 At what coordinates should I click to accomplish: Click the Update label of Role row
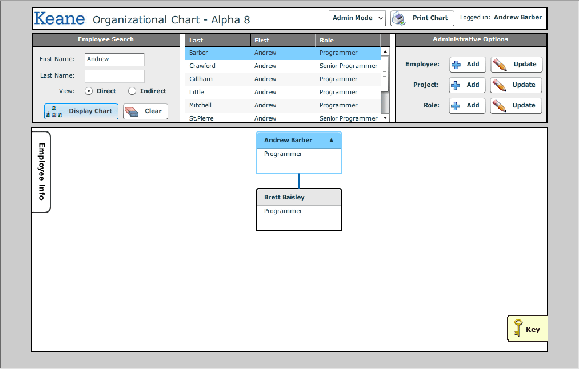[524, 105]
